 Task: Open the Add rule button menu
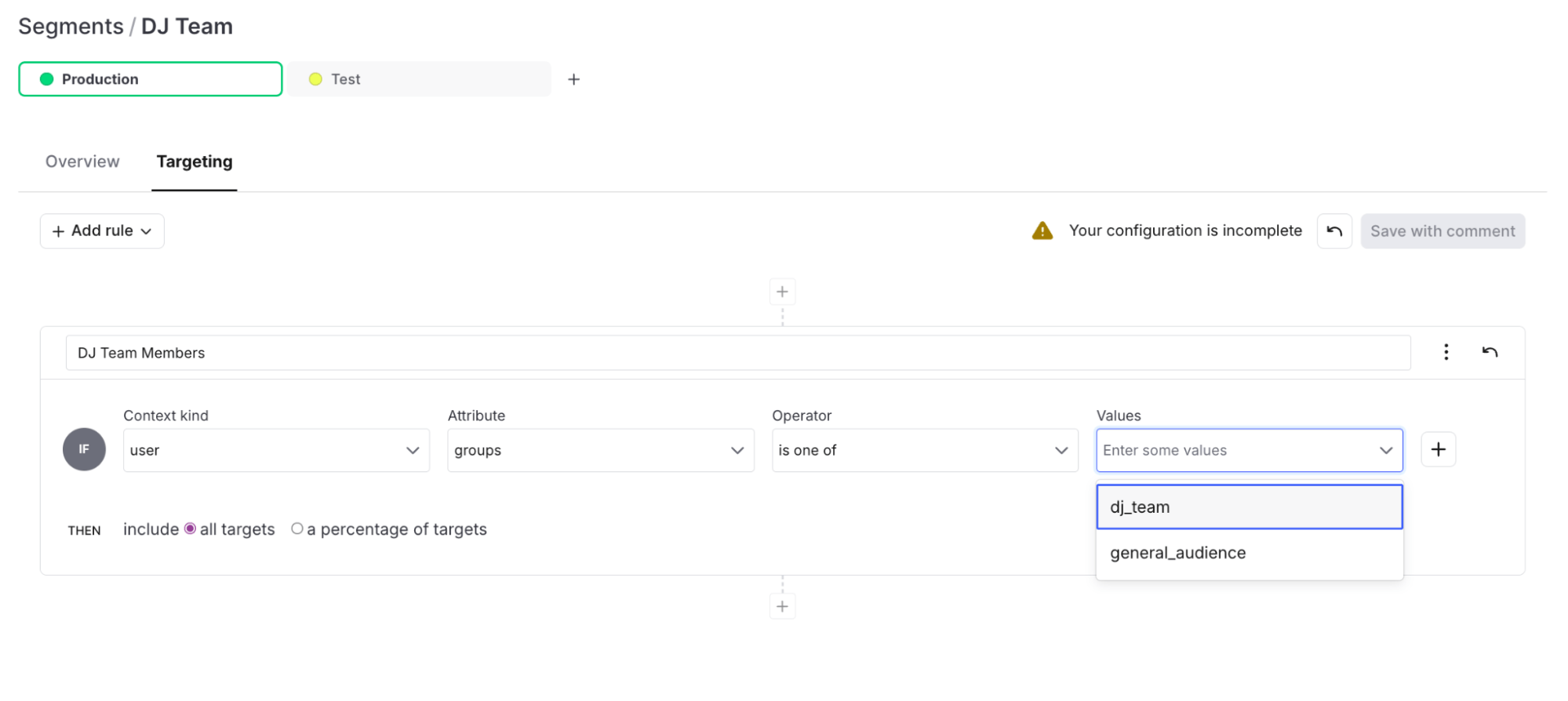[102, 231]
